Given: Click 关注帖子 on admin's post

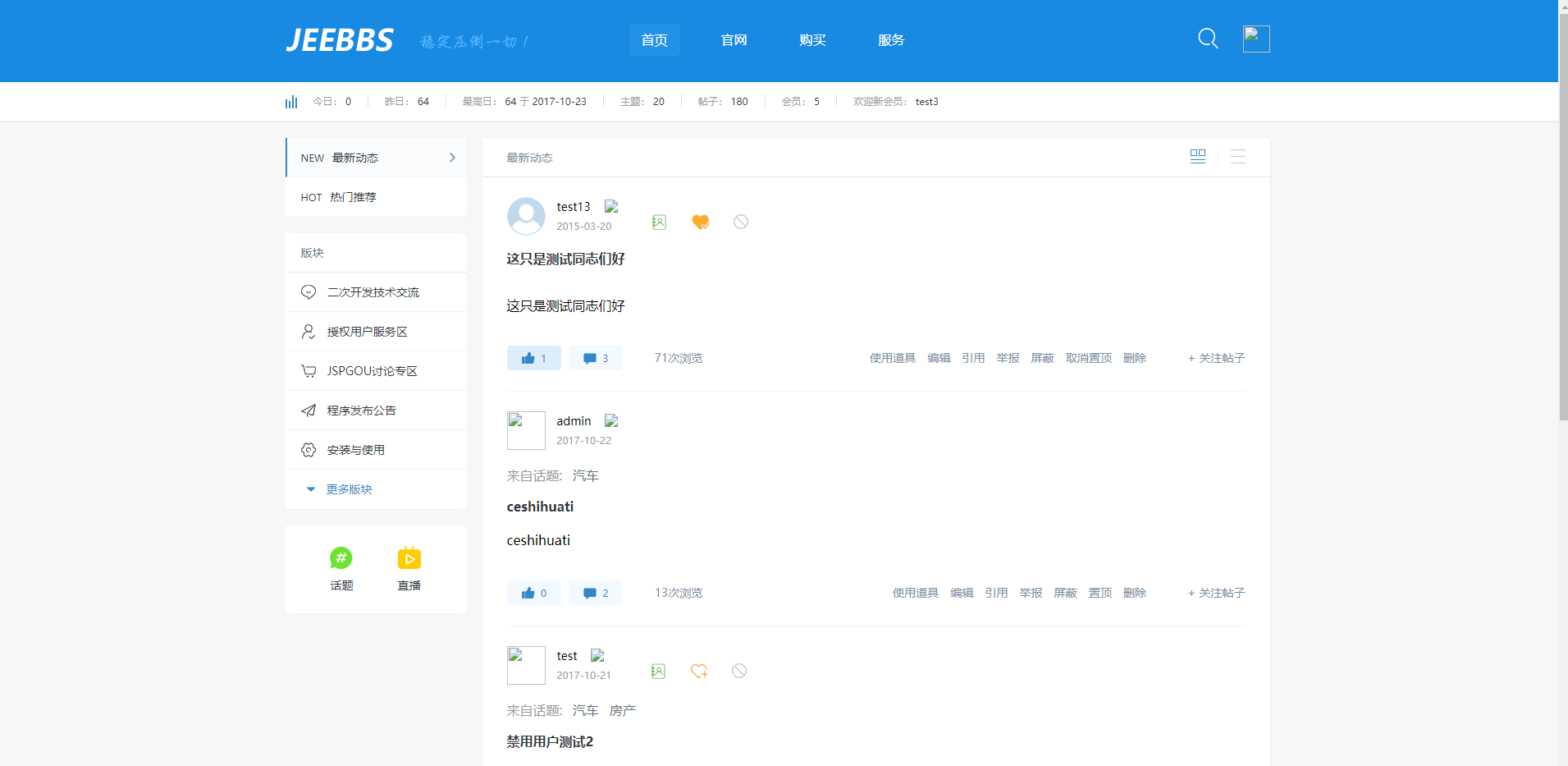Looking at the screenshot, I should click(1216, 593).
